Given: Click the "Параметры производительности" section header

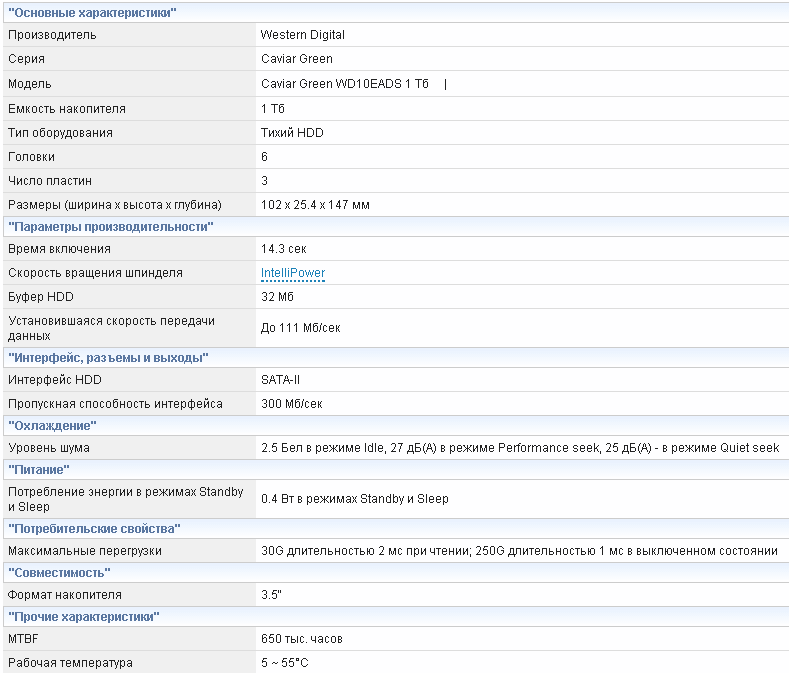Looking at the screenshot, I should pyautogui.click(x=110, y=227).
